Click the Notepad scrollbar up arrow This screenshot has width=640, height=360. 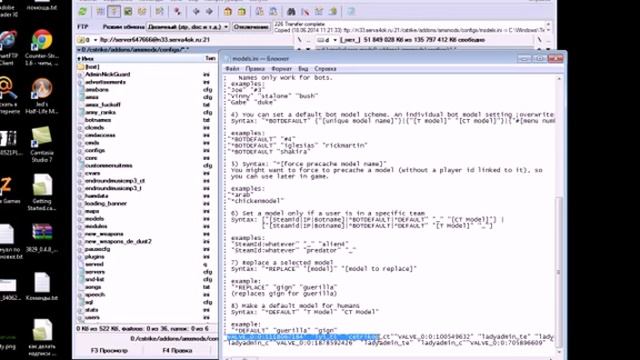click(559, 78)
